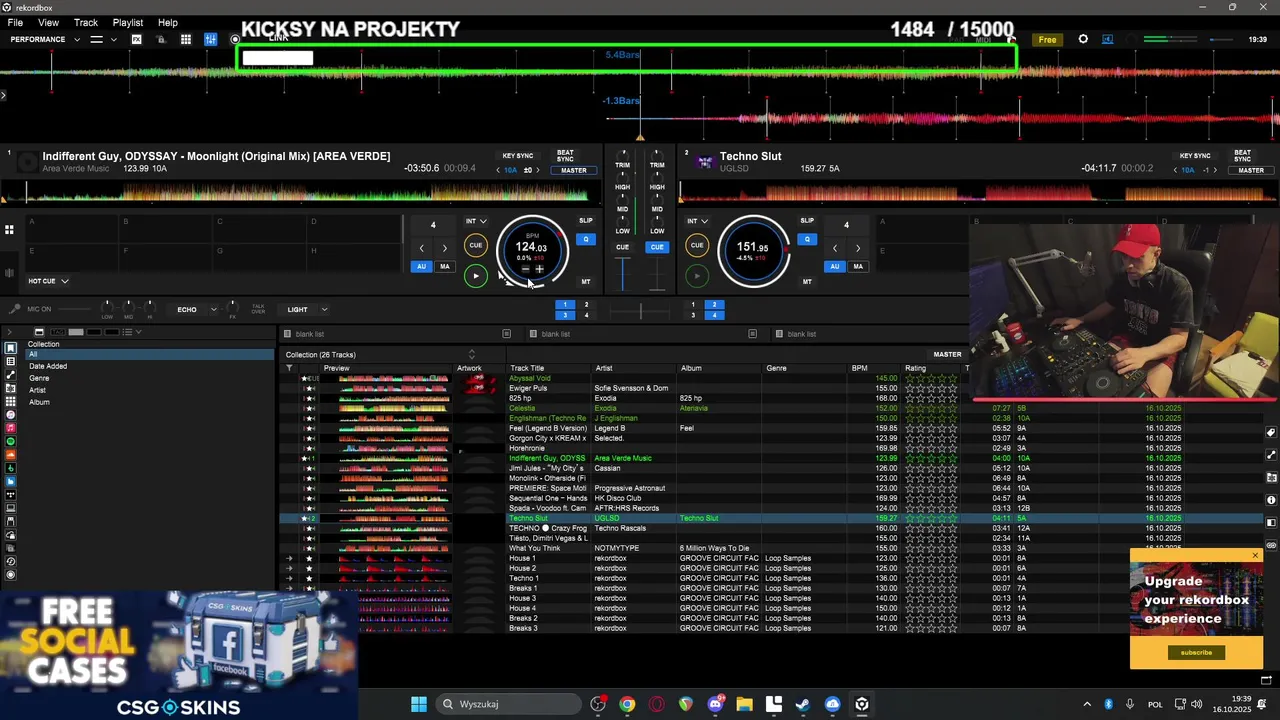This screenshot has height=720, width=1280.
Task: Toggle MIC ON microphone icon
Action: click(13, 310)
